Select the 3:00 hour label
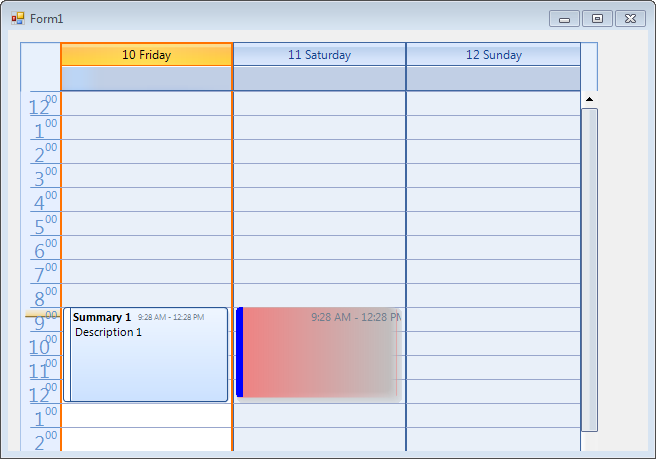Screen dimensions: 656x459 45,176
